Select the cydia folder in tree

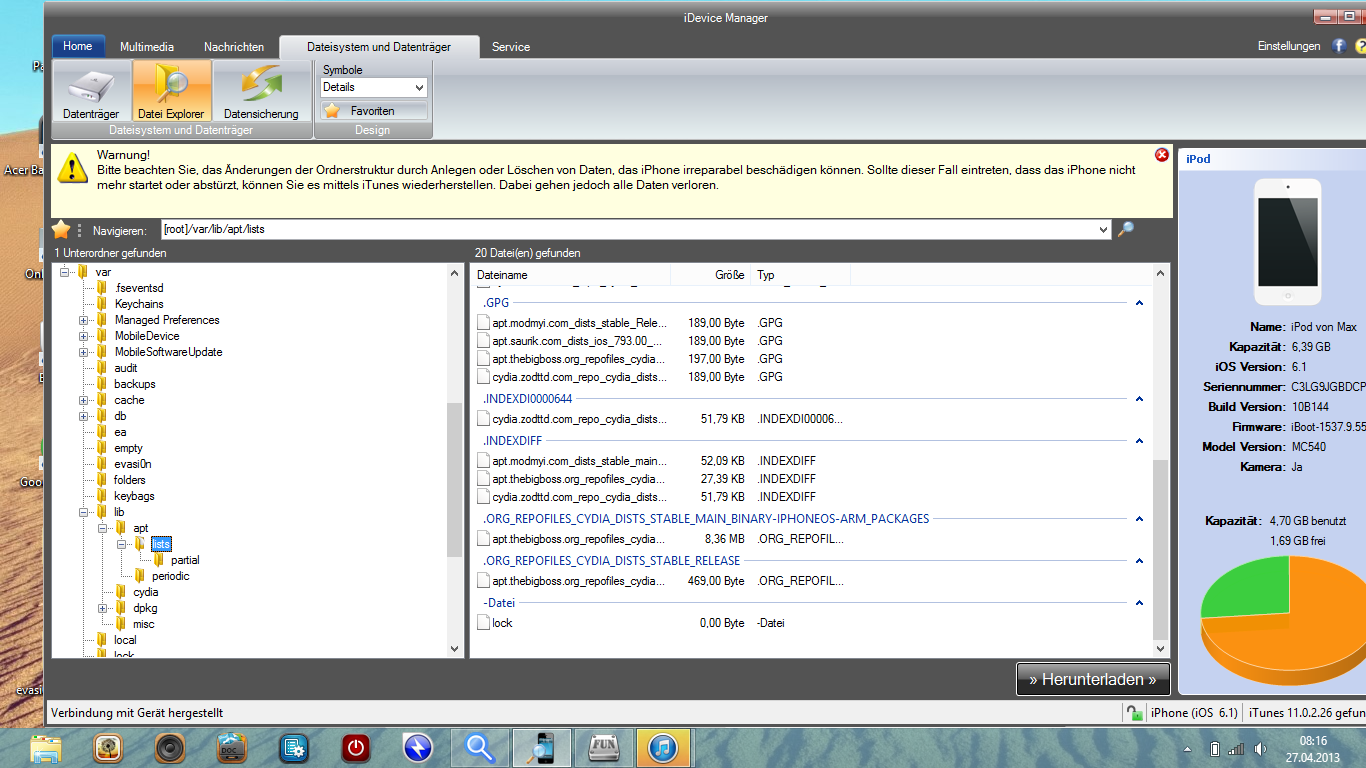point(146,592)
